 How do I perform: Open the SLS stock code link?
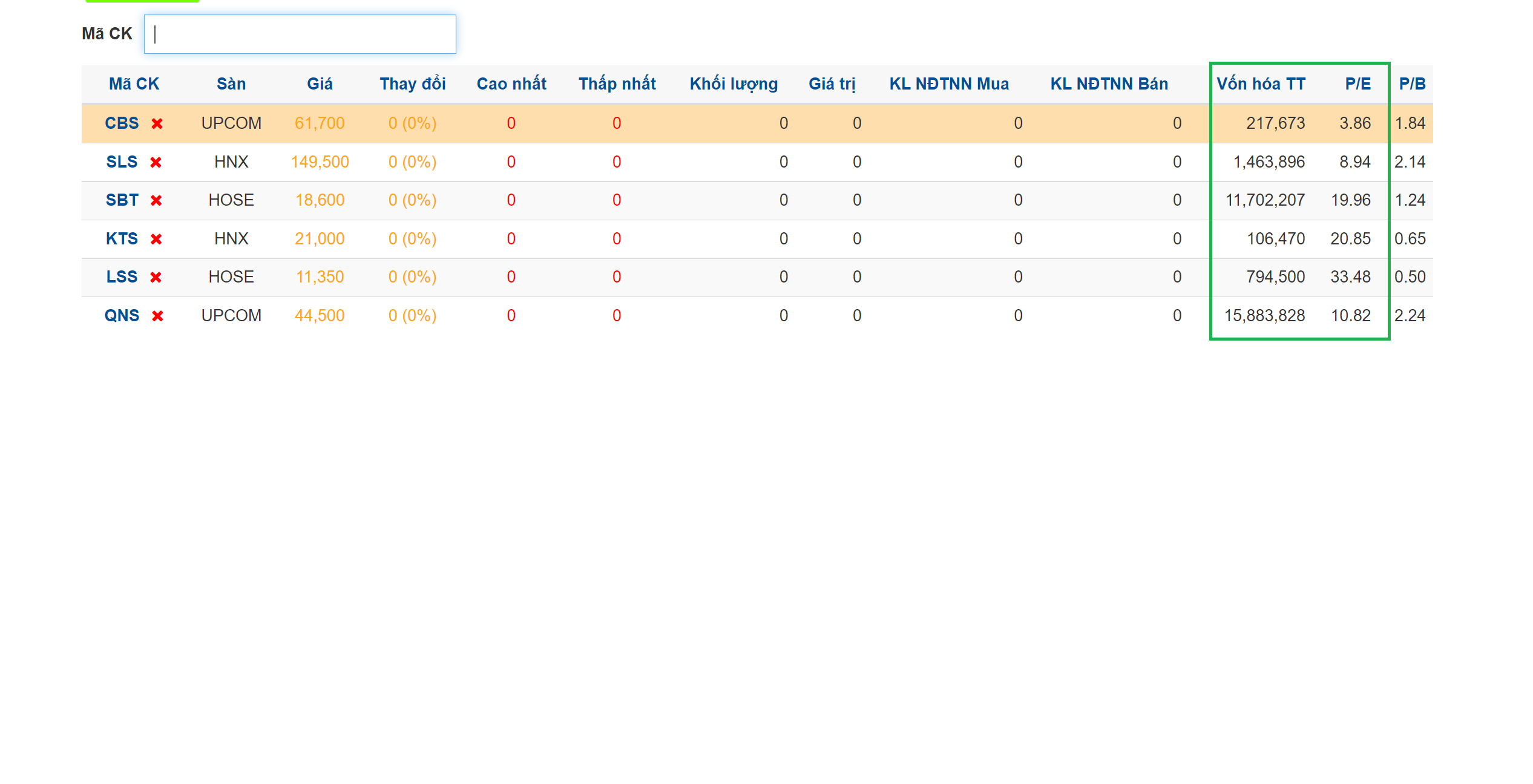(122, 162)
